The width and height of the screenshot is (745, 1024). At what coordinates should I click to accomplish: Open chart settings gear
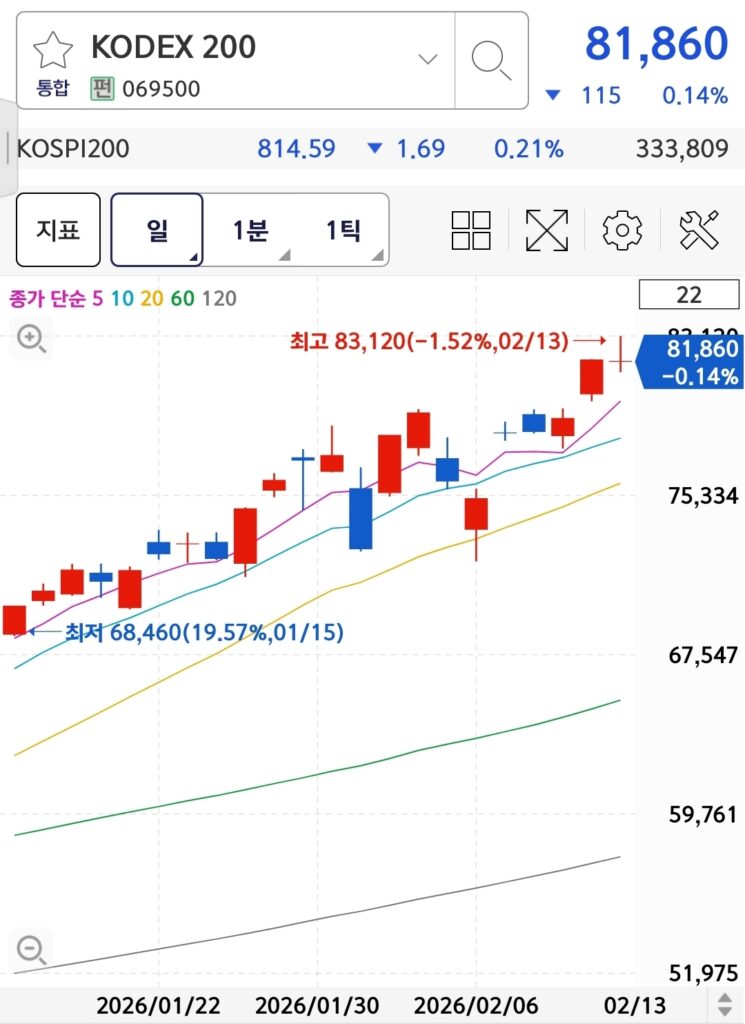(622, 230)
